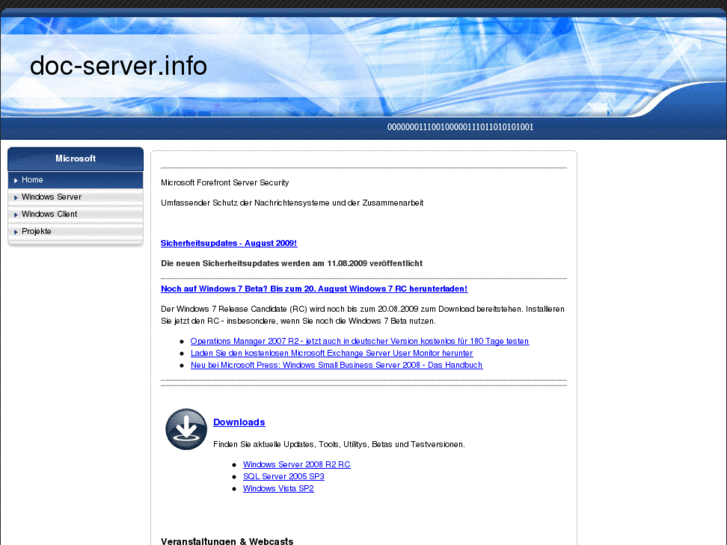Open the Windows 7 RC herunterladen headline link
Image resolution: width=727 pixels, height=545 pixels.
click(x=314, y=289)
